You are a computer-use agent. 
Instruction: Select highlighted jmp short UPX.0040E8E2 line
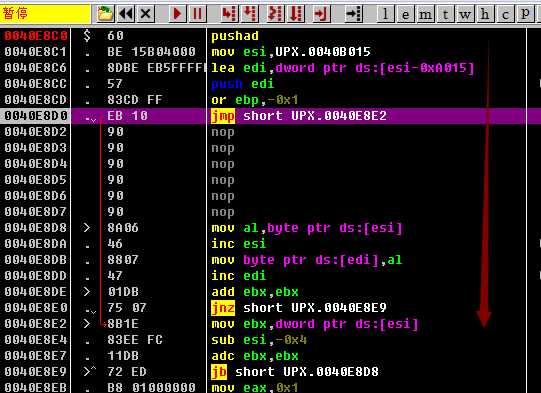(x=299, y=116)
